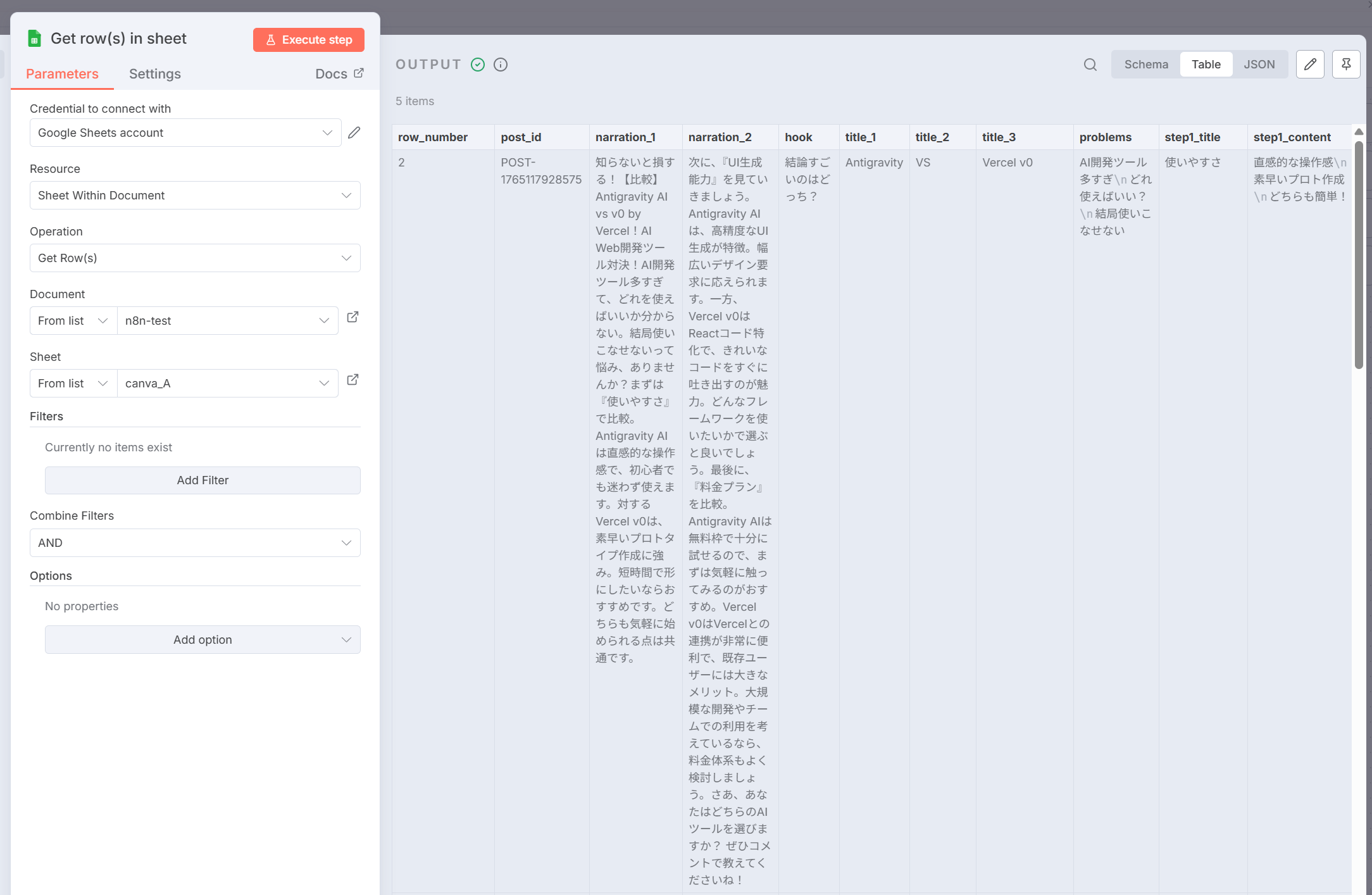Open canva_A sheet external link

coord(353,380)
